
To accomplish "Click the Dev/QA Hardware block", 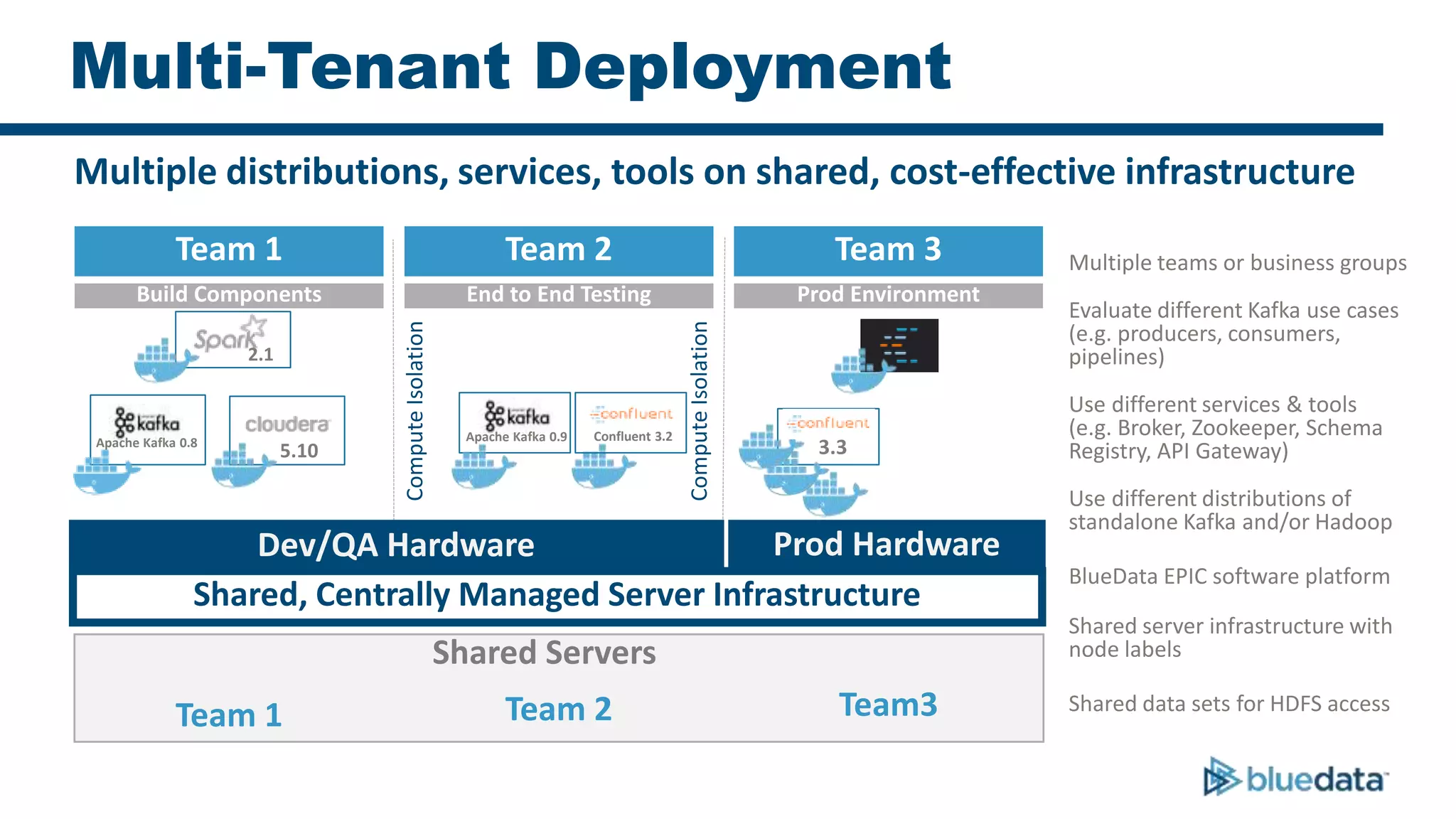I will click(x=397, y=545).
